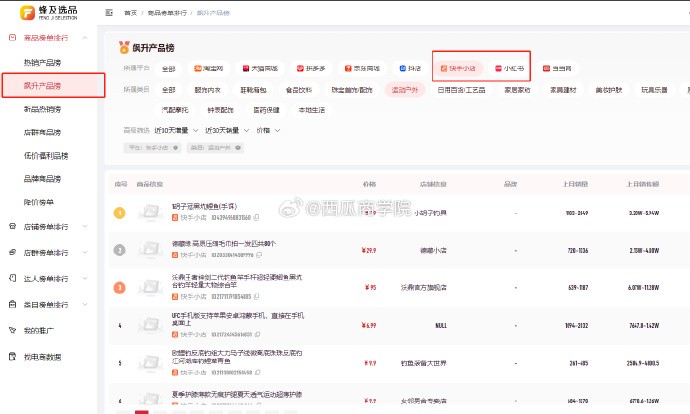Open the rank 2 towel product thumbnail
The image size is (690, 414).
[150, 250]
